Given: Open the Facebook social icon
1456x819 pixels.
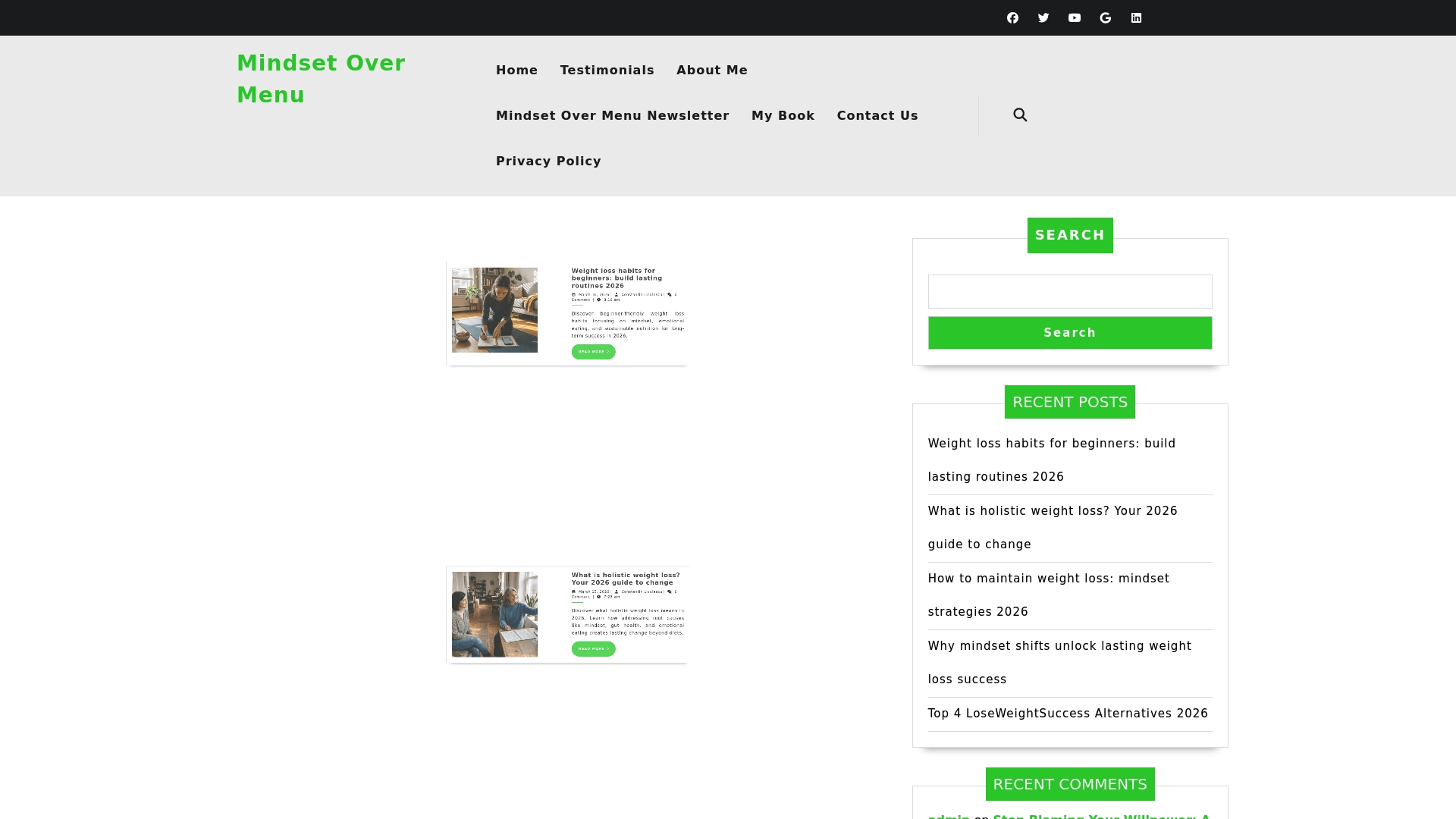Looking at the screenshot, I should [x=1012, y=17].
